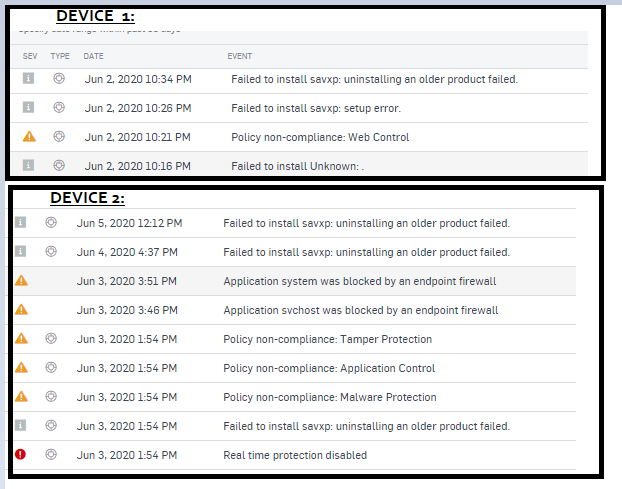Select Application system was blocked firewall event
622x489 pixels.
coord(360,281)
